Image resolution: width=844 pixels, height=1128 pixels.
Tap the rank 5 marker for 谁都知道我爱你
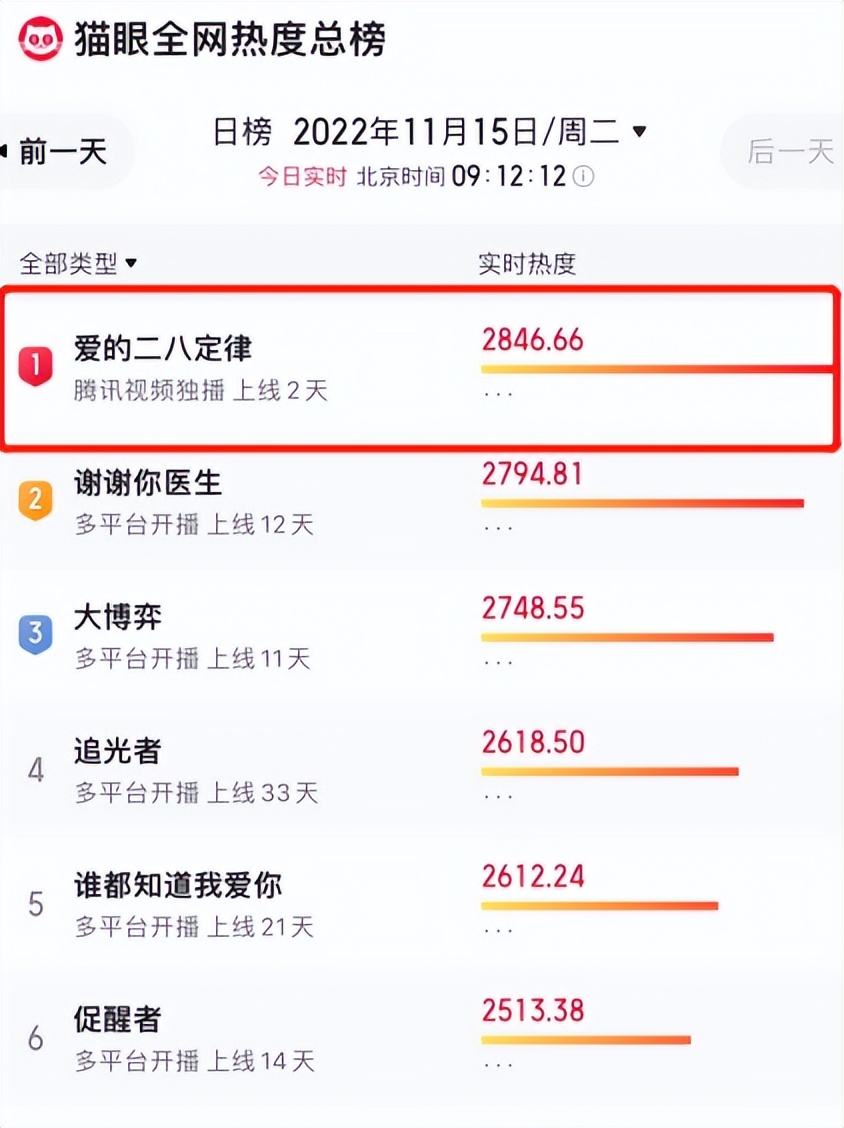click(x=35, y=903)
